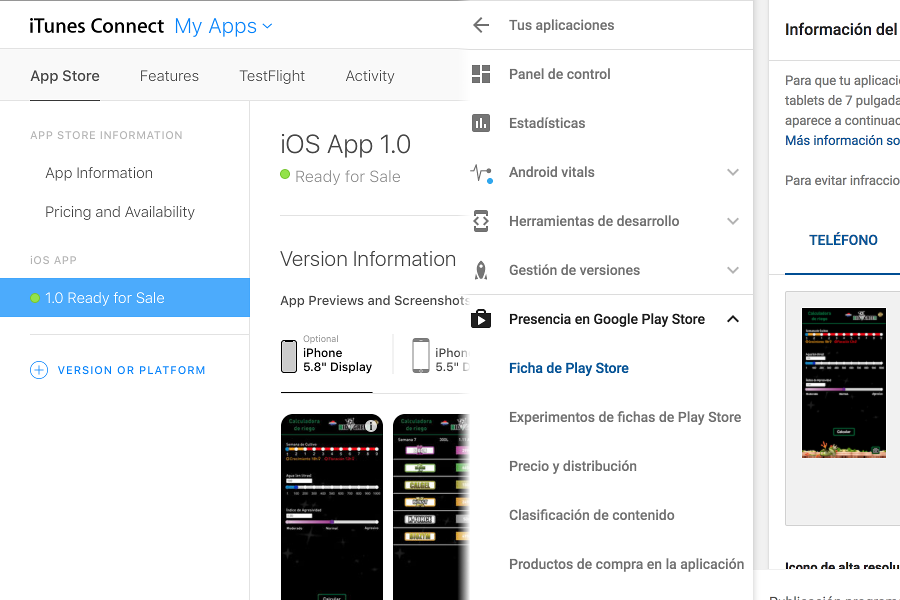This screenshot has height=600, width=900.
Task: Click the Herramientas de desarrollo code icon
Action: coord(481,221)
